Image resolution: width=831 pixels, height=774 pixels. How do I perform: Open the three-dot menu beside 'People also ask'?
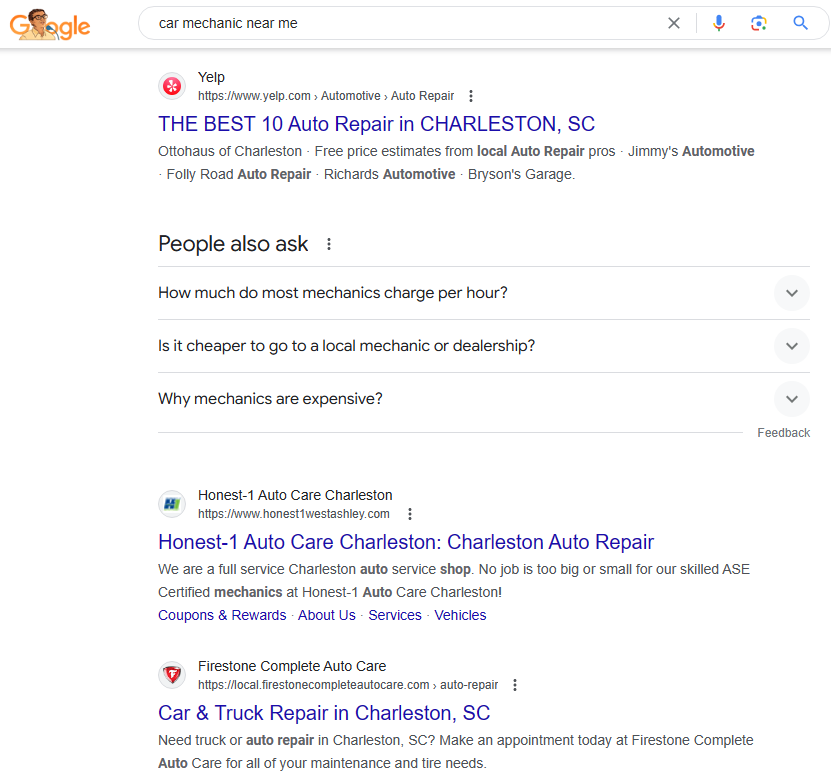click(x=328, y=244)
